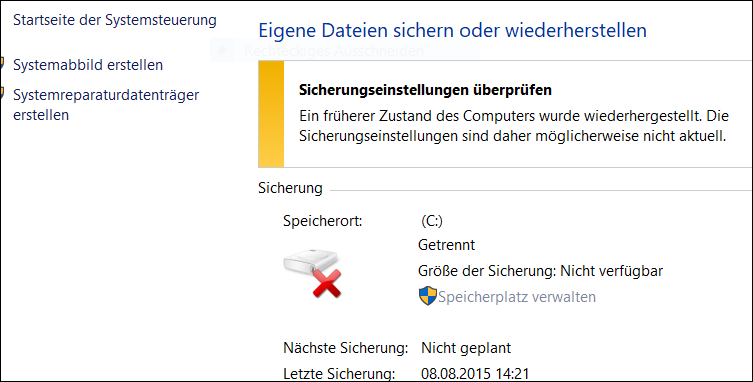Click the Sicherung section header
The height and width of the screenshot is (382, 753).
coord(290,188)
